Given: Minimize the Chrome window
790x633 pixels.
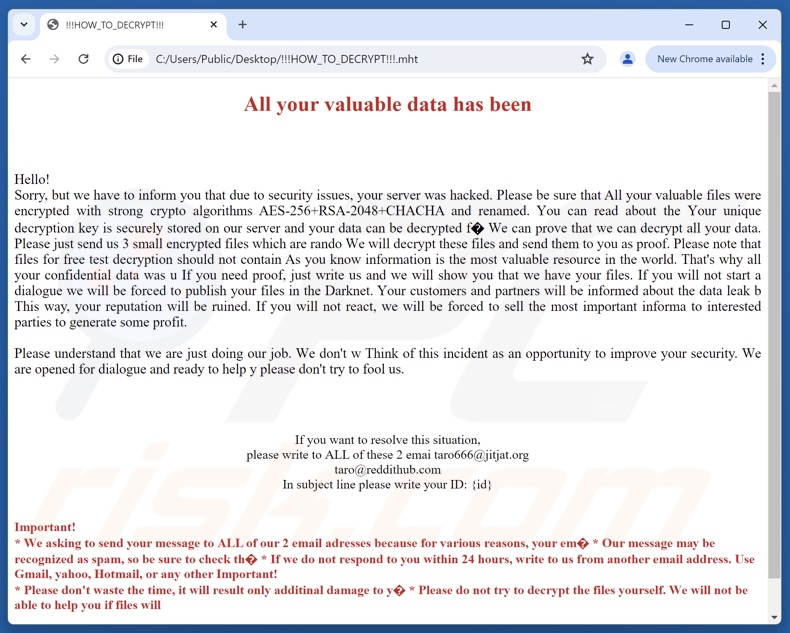Looking at the screenshot, I should (x=689, y=24).
